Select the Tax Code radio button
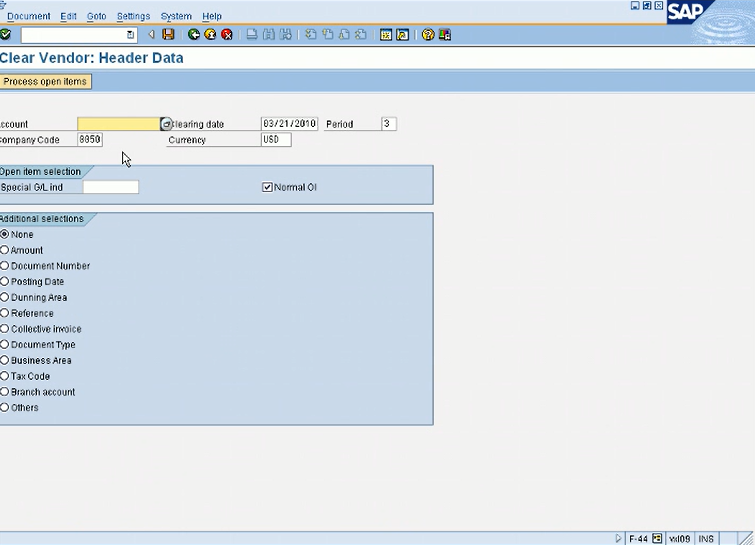This screenshot has height=545, width=755. (x=4, y=376)
